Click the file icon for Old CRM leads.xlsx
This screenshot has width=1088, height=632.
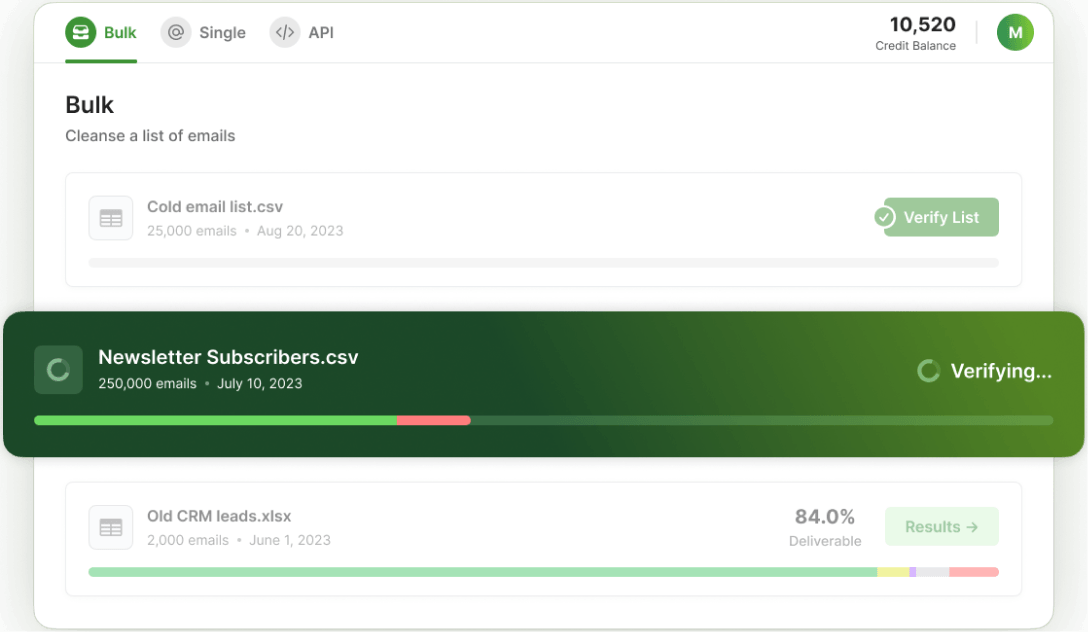point(111,526)
